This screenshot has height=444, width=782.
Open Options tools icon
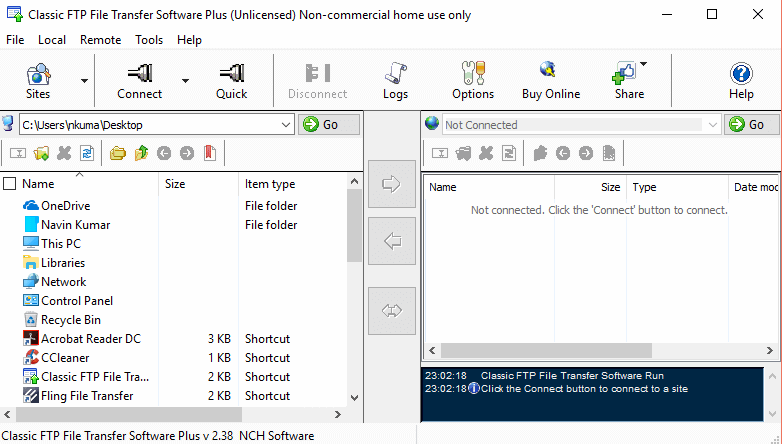point(473,73)
